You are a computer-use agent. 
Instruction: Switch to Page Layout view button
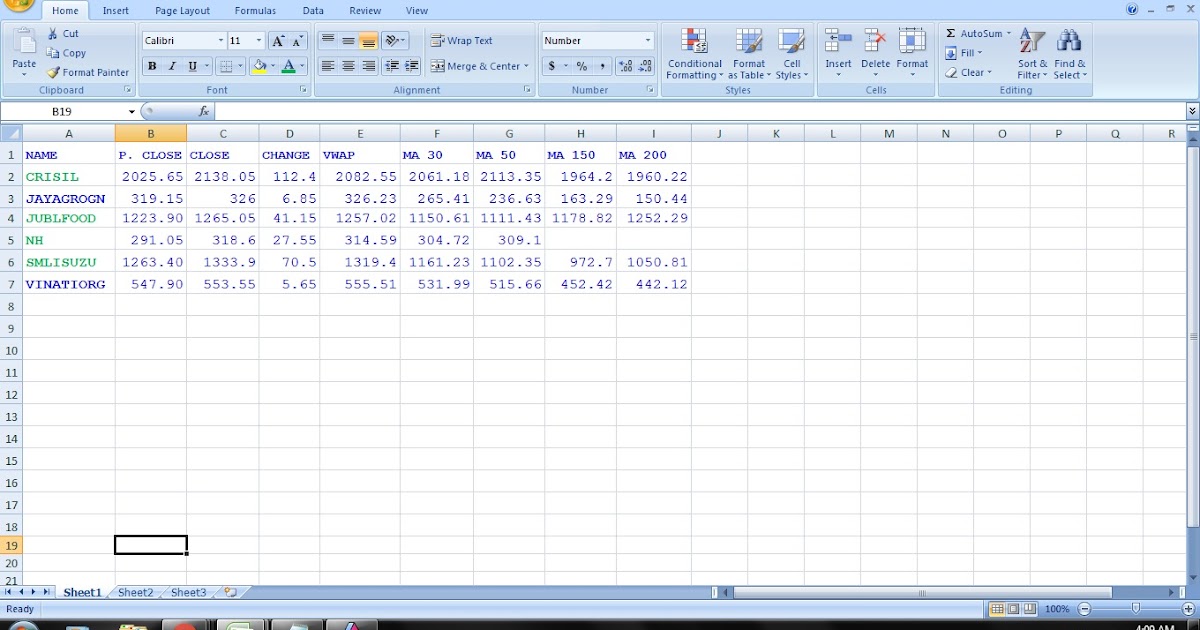(x=1013, y=608)
